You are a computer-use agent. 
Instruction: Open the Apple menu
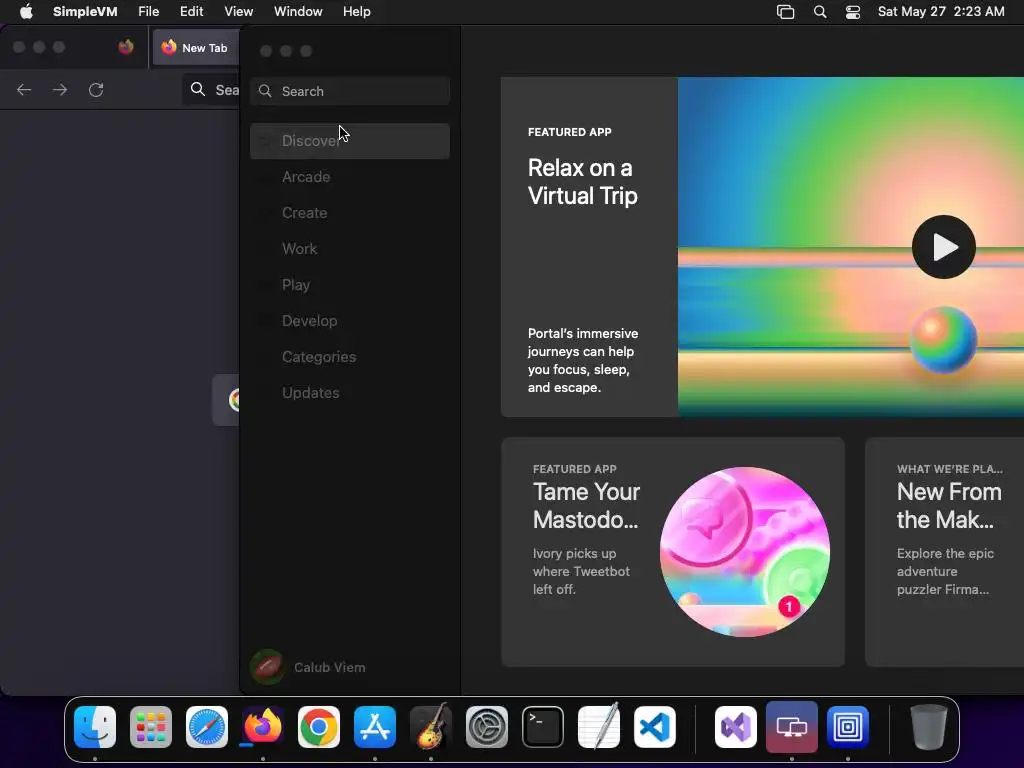coord(25,12)
